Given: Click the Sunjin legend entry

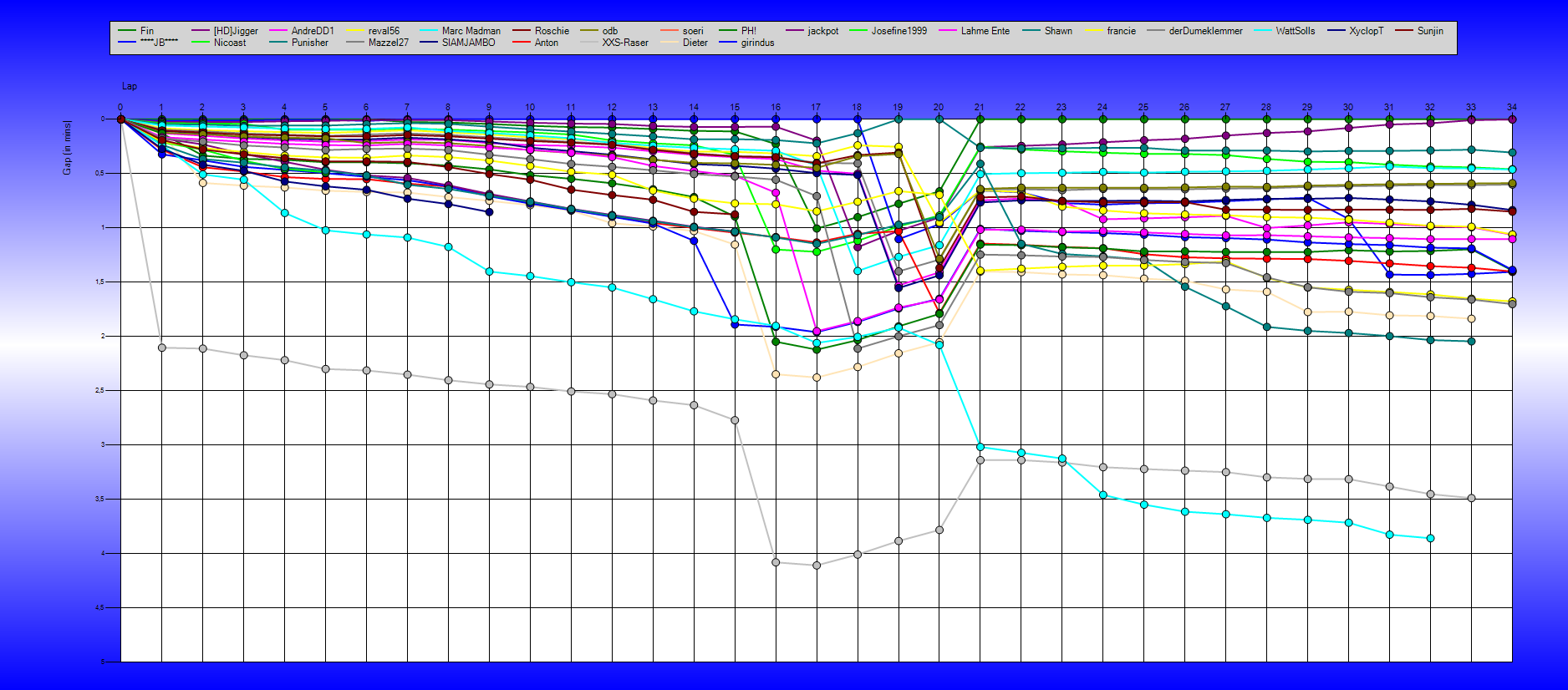Looking at the screenshot, I should [1430, 31].
